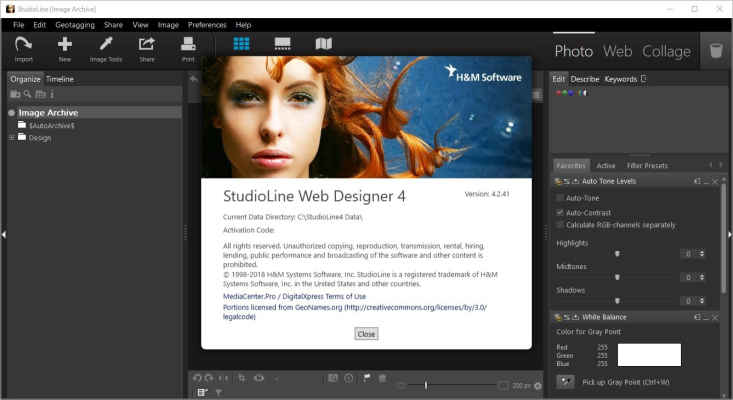Click the thumbnail settings gear icon

point(538,386)
